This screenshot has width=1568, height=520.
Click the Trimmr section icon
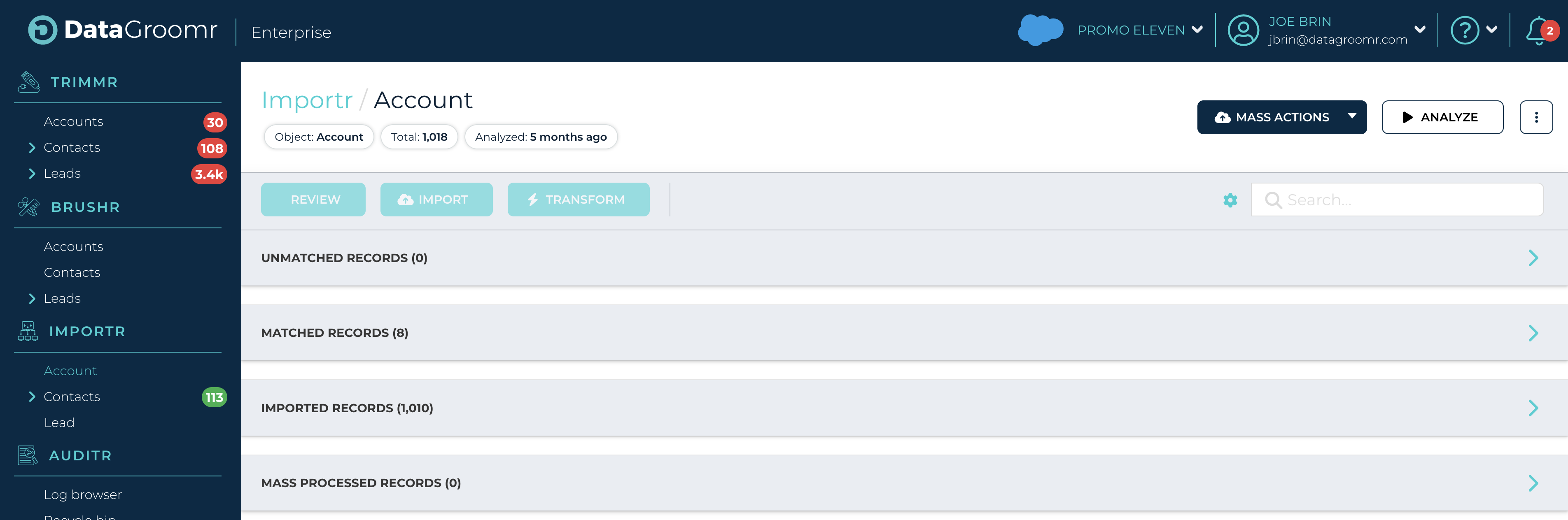tap(28, 82)
